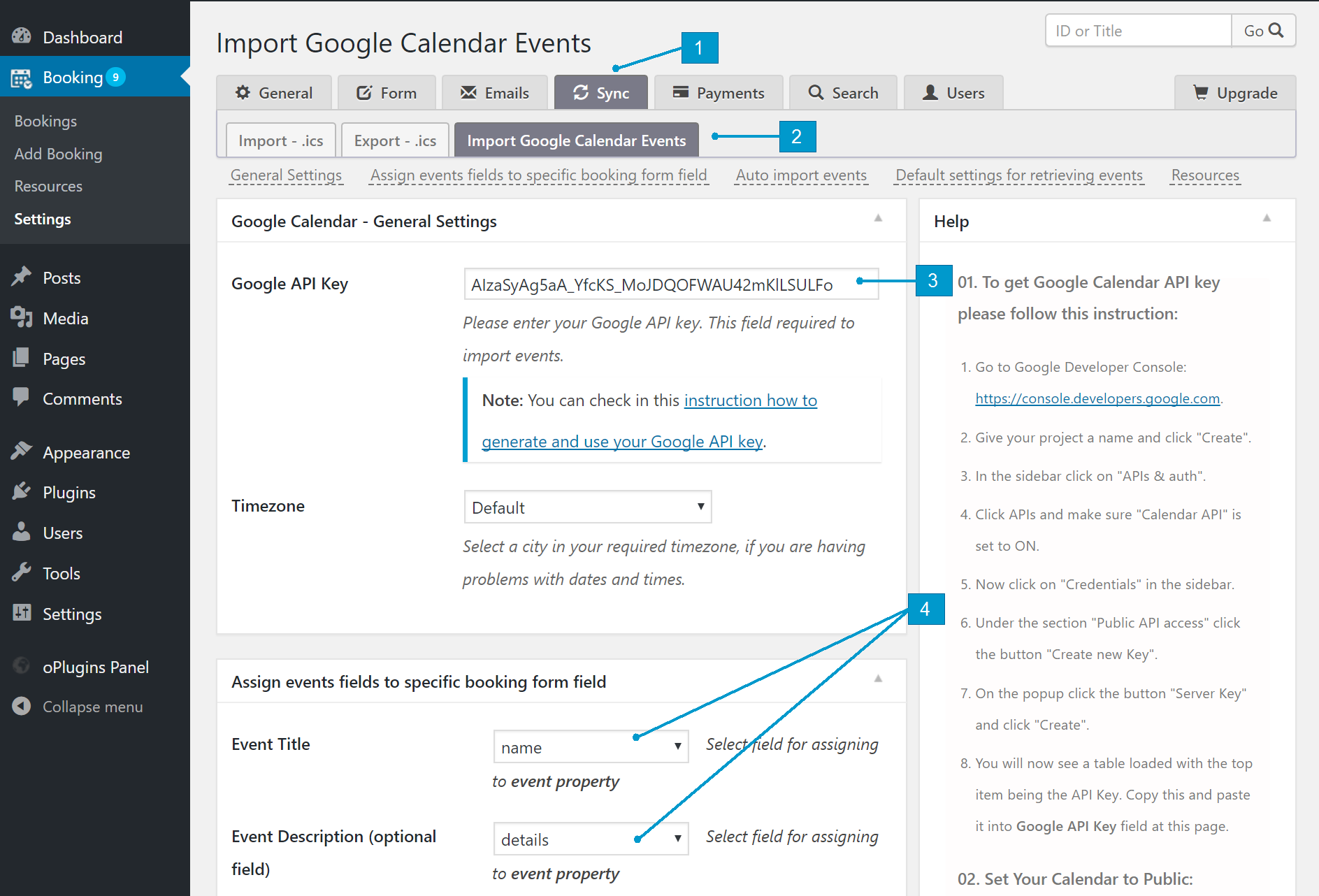
Task: Open the Plugins menu item
Action: pos(69,492)
